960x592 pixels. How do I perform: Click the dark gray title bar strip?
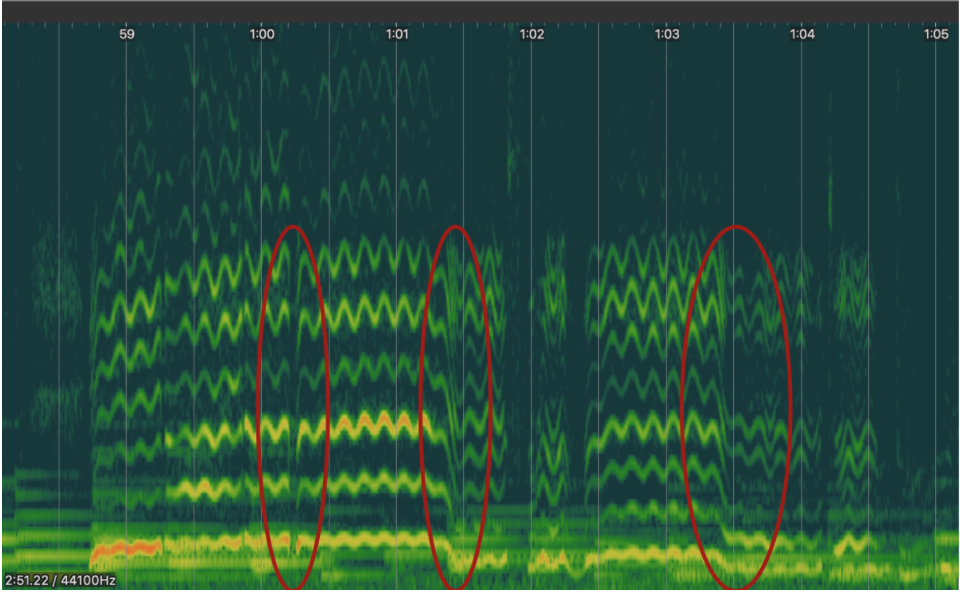coord(480,11)
